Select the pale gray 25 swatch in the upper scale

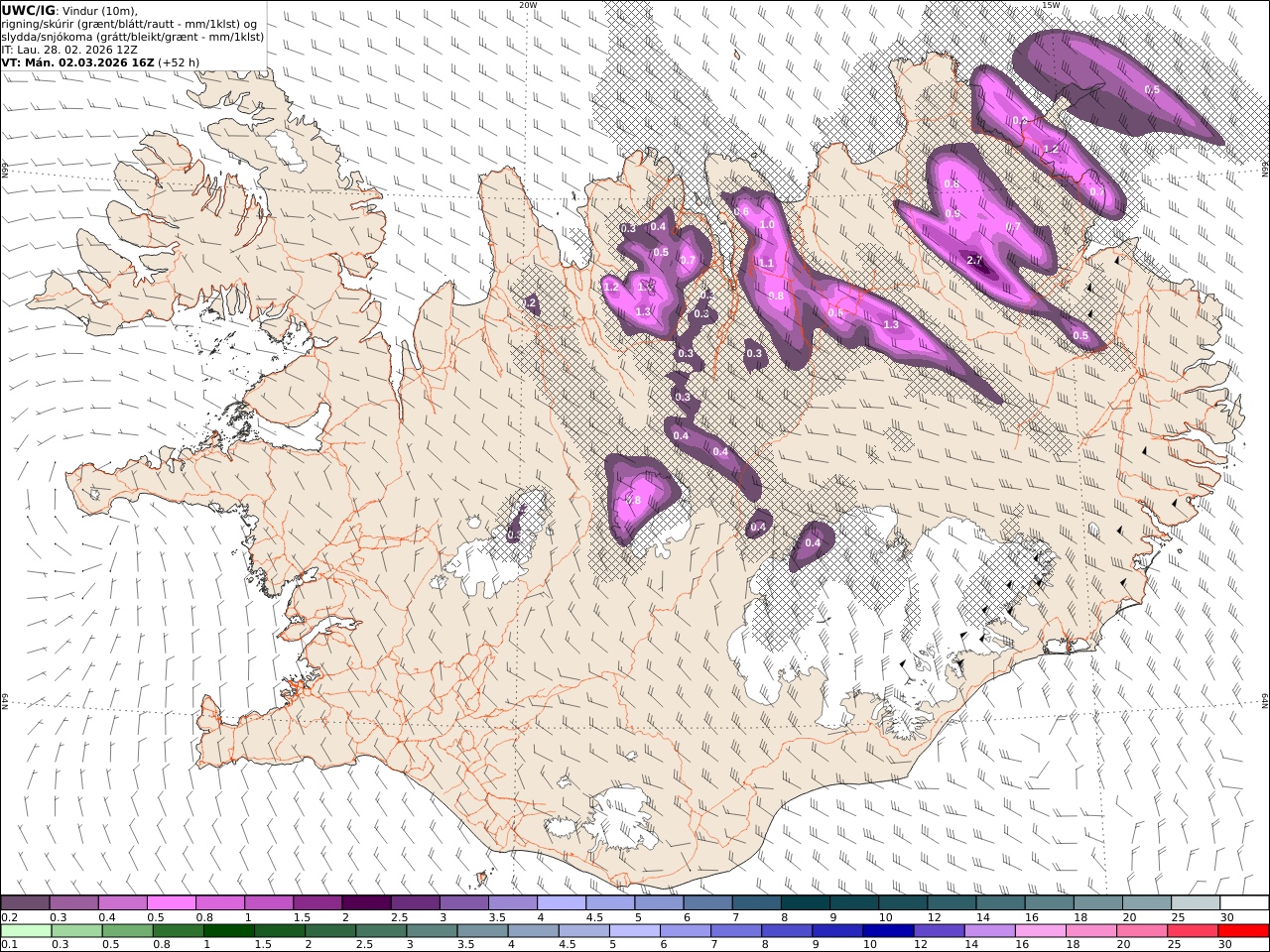pyautogui.click(x=1195, y=902)
